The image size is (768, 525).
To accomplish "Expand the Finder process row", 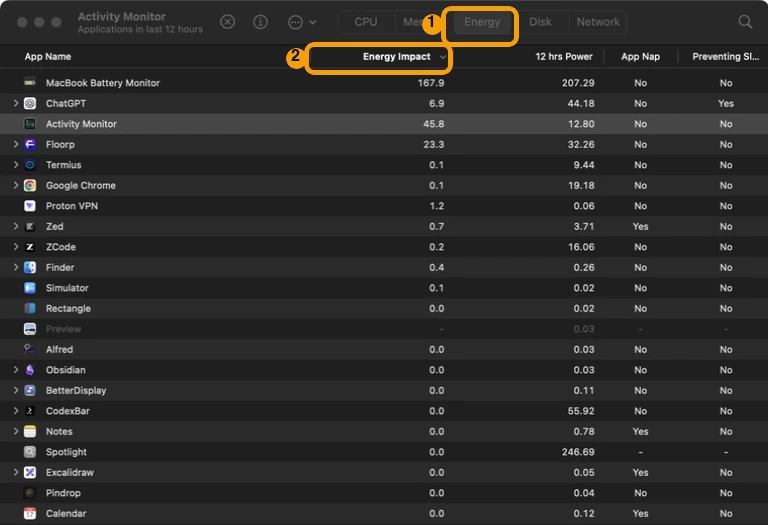I will click(x=16, y=268).
